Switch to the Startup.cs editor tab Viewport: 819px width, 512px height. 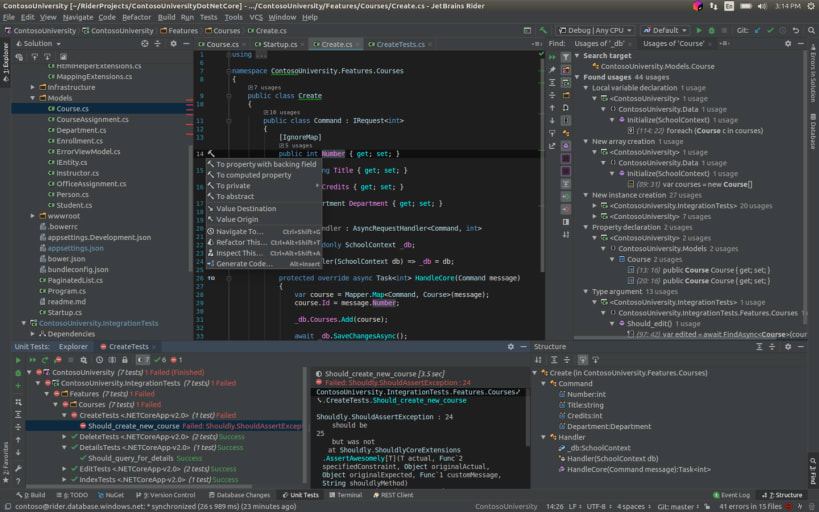pyautogui.click(x=279, y=44)
